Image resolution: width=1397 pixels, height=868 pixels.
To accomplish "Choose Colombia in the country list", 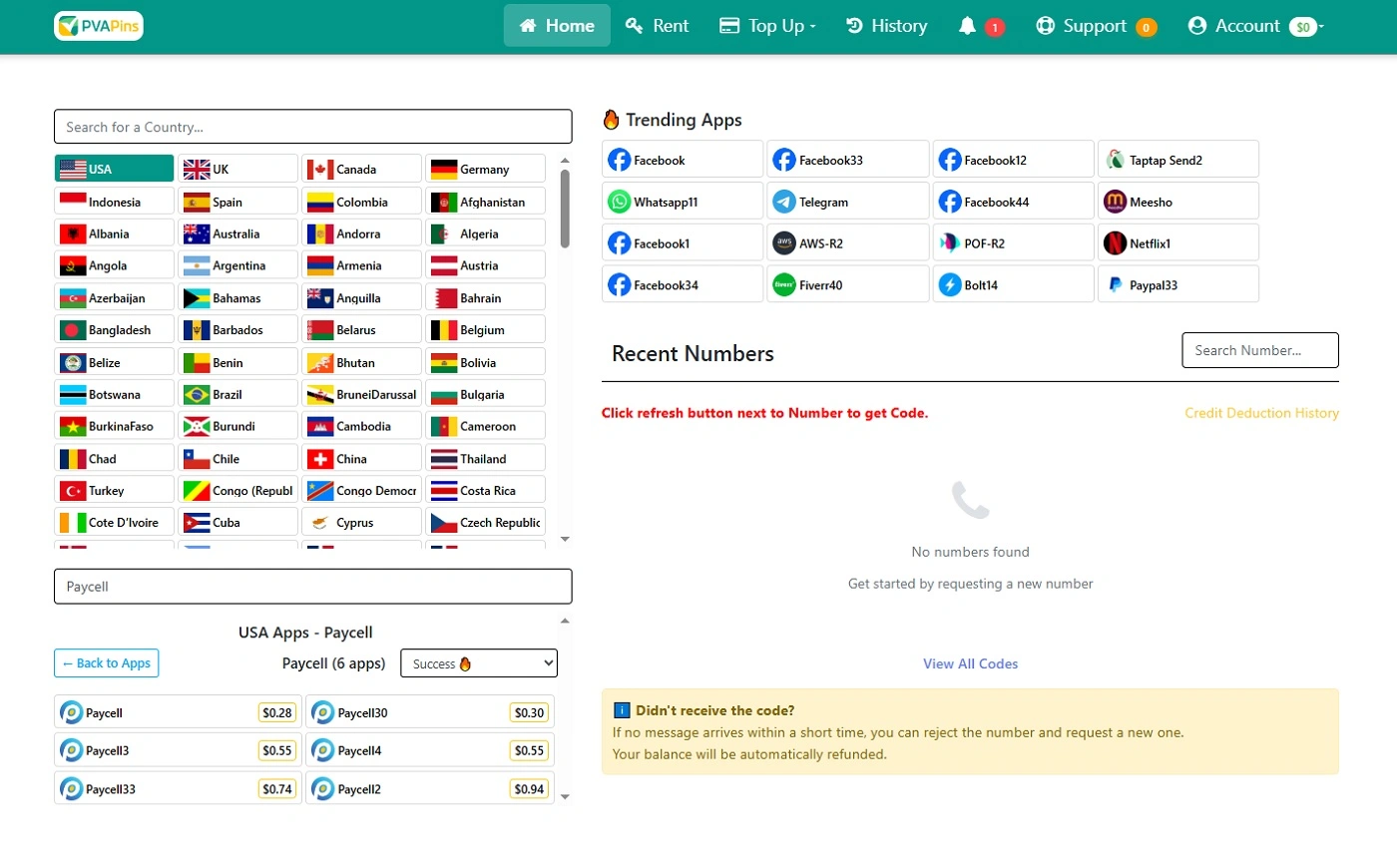I will point(362,202).
